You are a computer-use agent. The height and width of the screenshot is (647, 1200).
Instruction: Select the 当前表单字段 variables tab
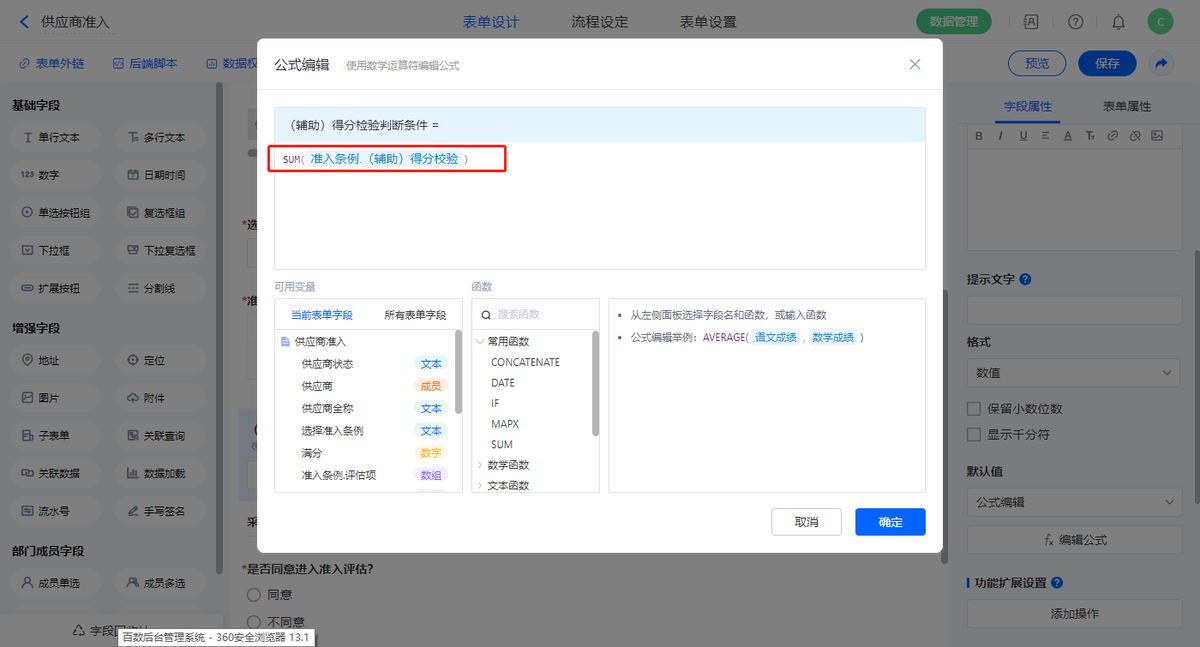(321, 315)
